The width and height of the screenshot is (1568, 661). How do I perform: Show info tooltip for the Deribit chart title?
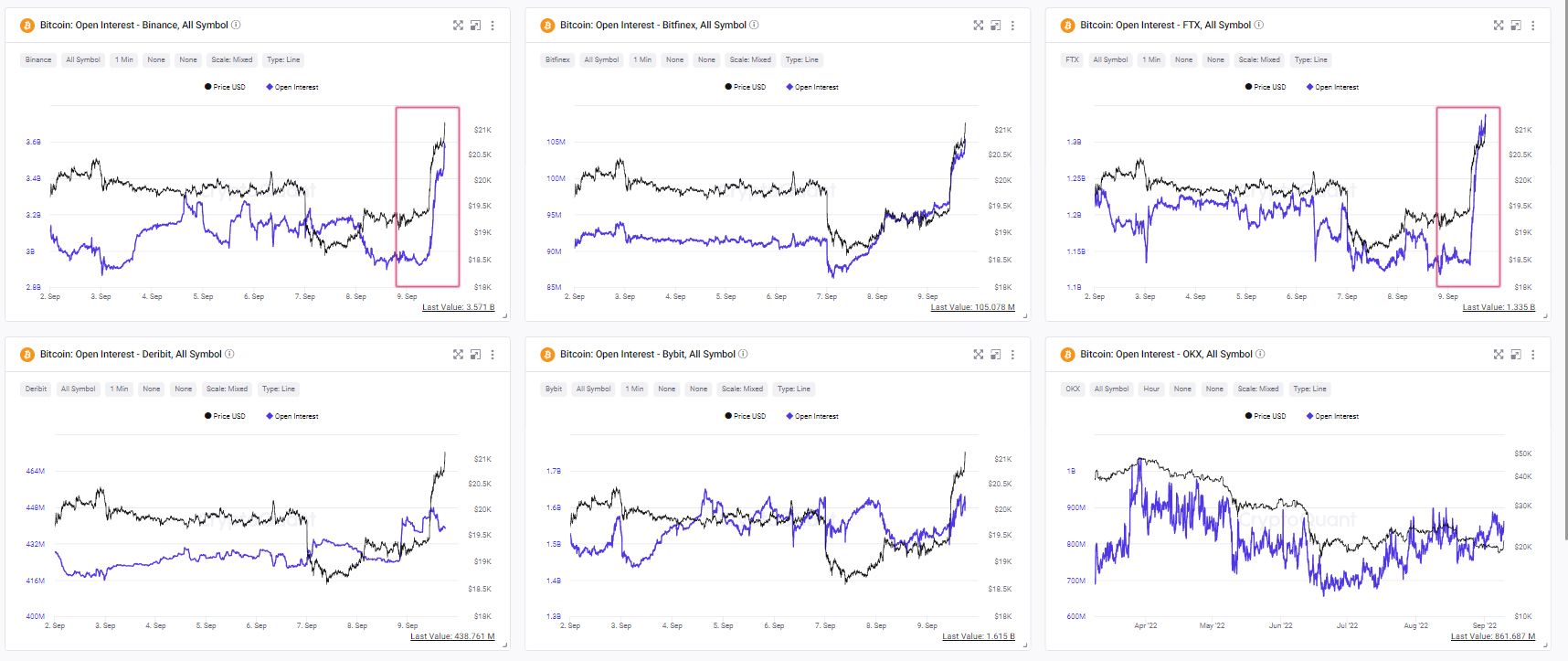pos(229,355)
